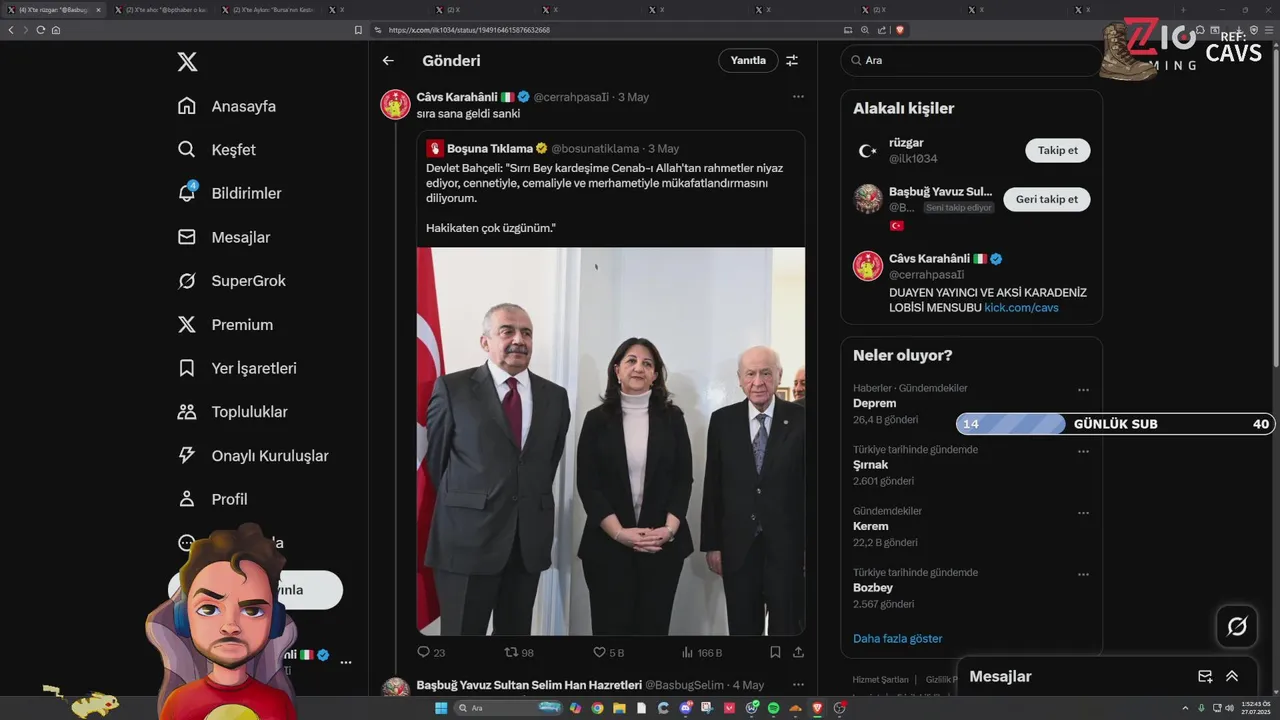Click the bookmark icon left of the address bar

(x=358, y=30)
